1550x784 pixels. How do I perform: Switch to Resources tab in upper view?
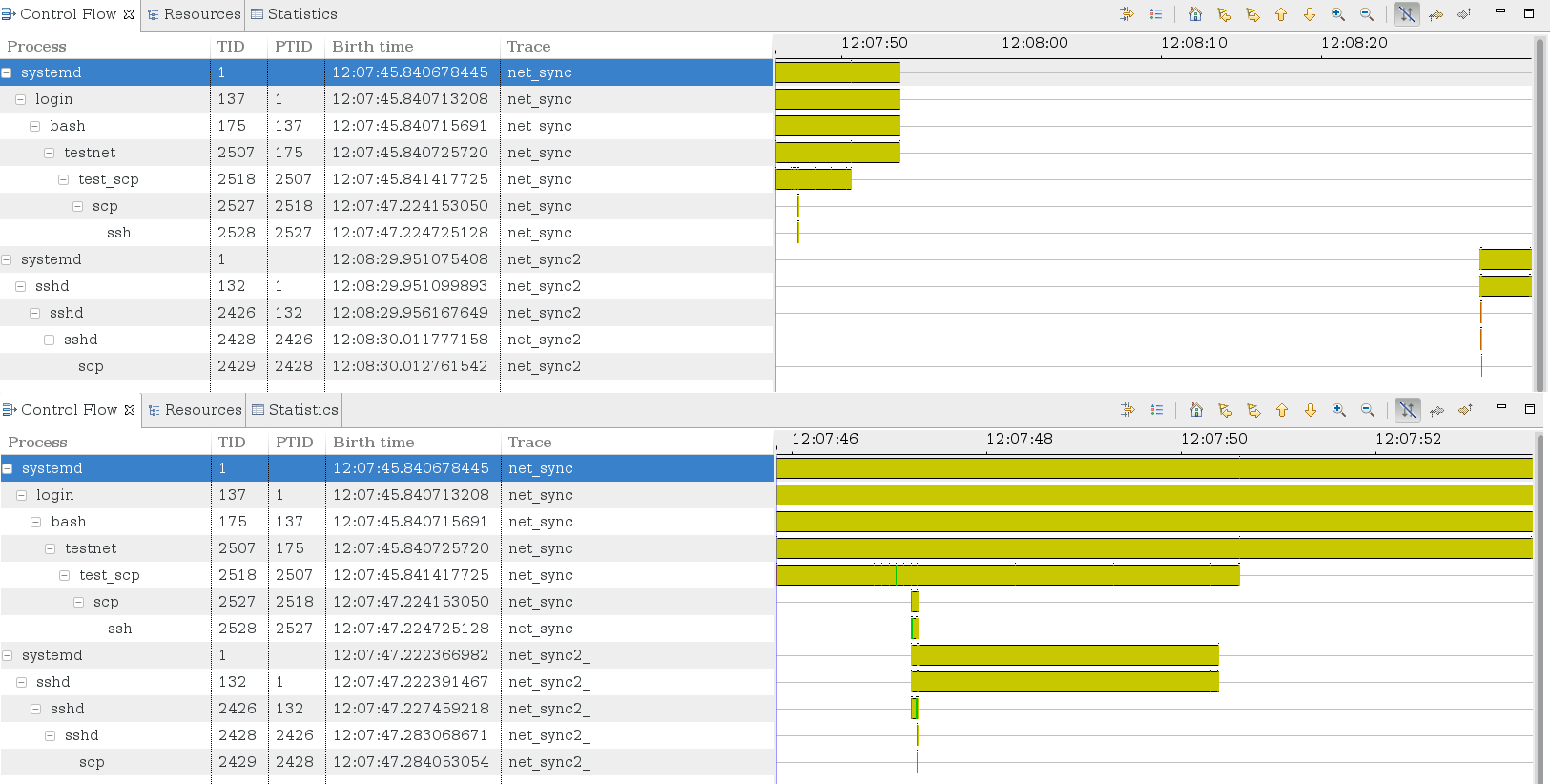tap(194, 14)
